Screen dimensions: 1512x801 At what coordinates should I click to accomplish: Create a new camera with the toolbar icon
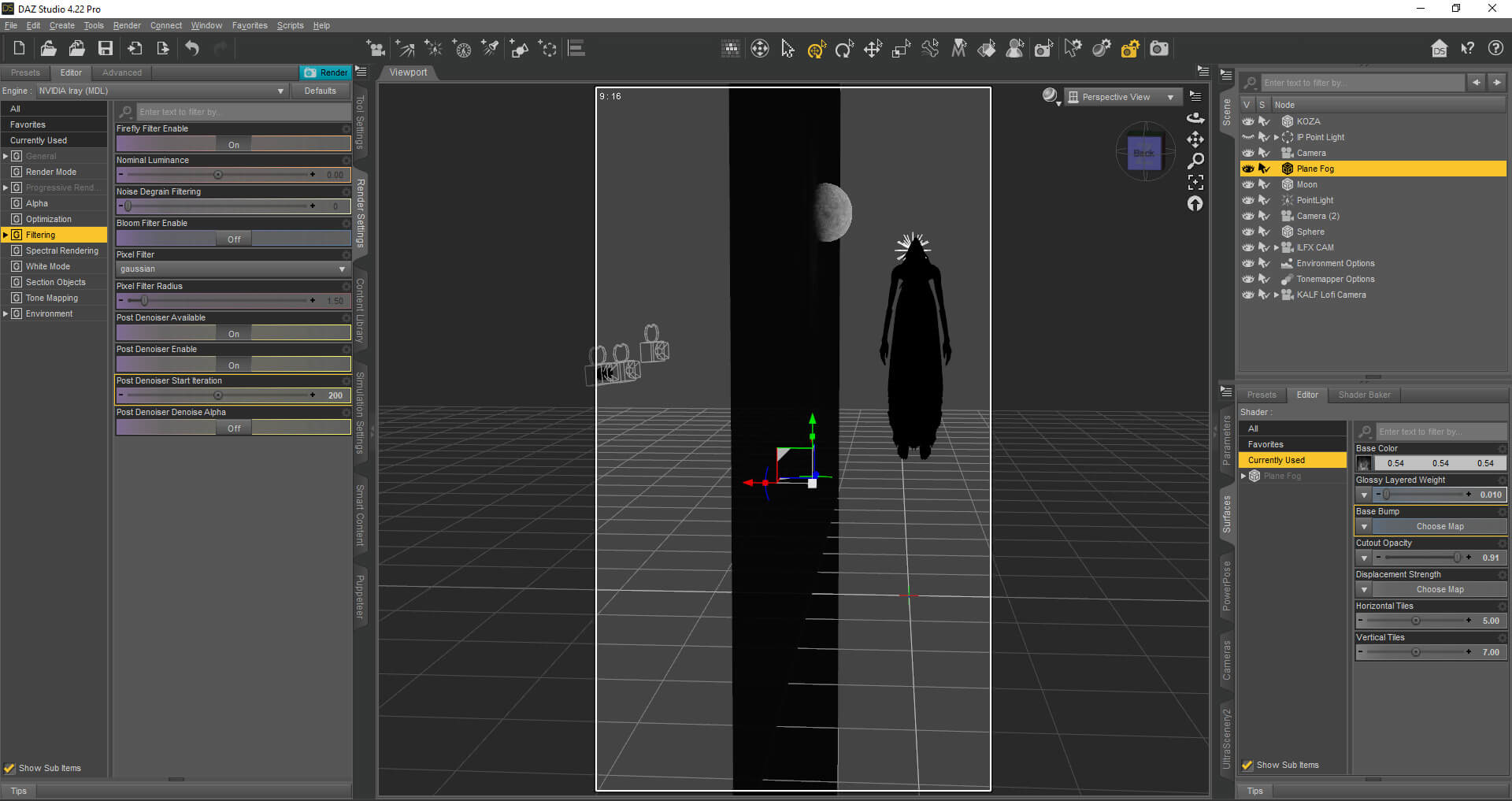[x=376, y=49]
